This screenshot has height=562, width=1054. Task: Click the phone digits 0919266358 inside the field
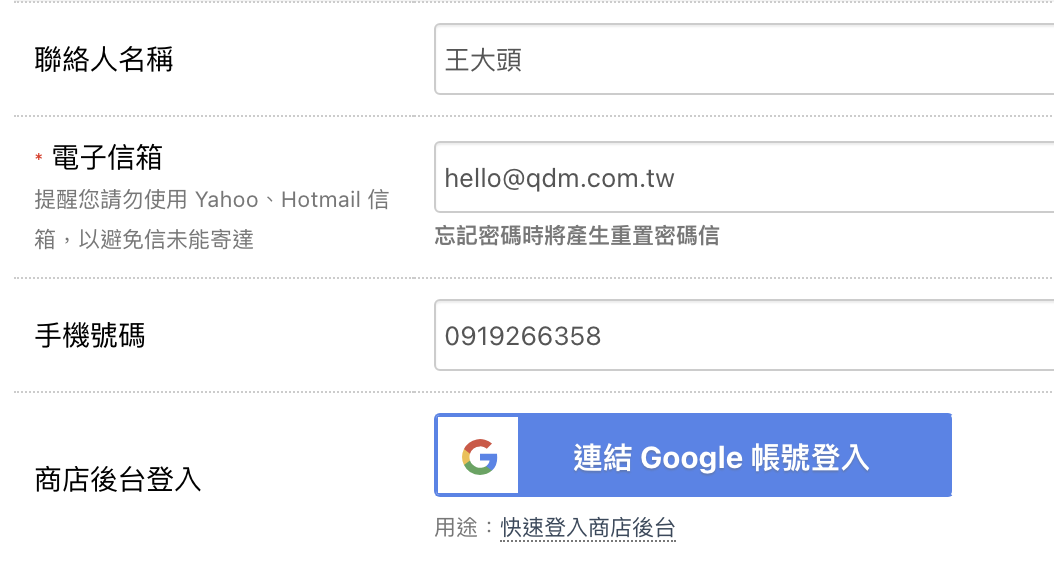point(523,336)
